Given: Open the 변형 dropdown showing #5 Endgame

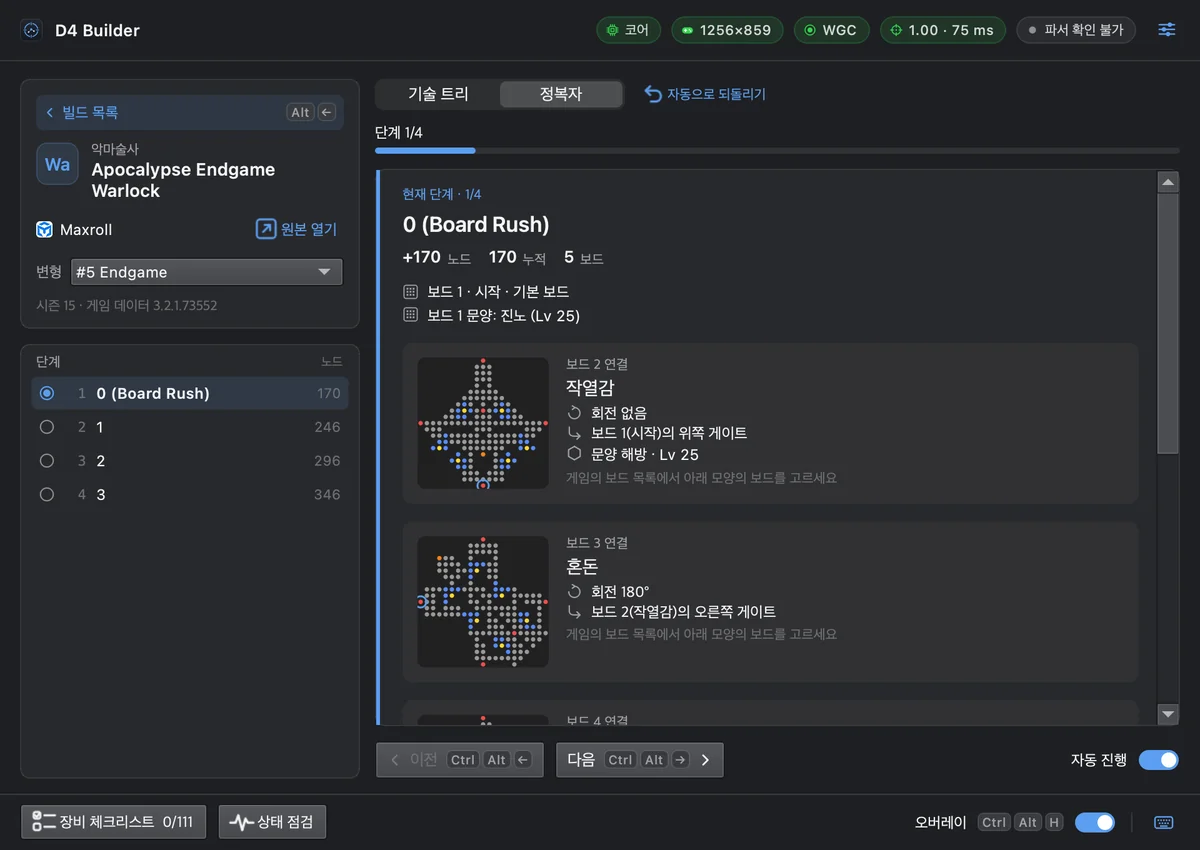Looking at the screenshot, I should pos(207,272).
